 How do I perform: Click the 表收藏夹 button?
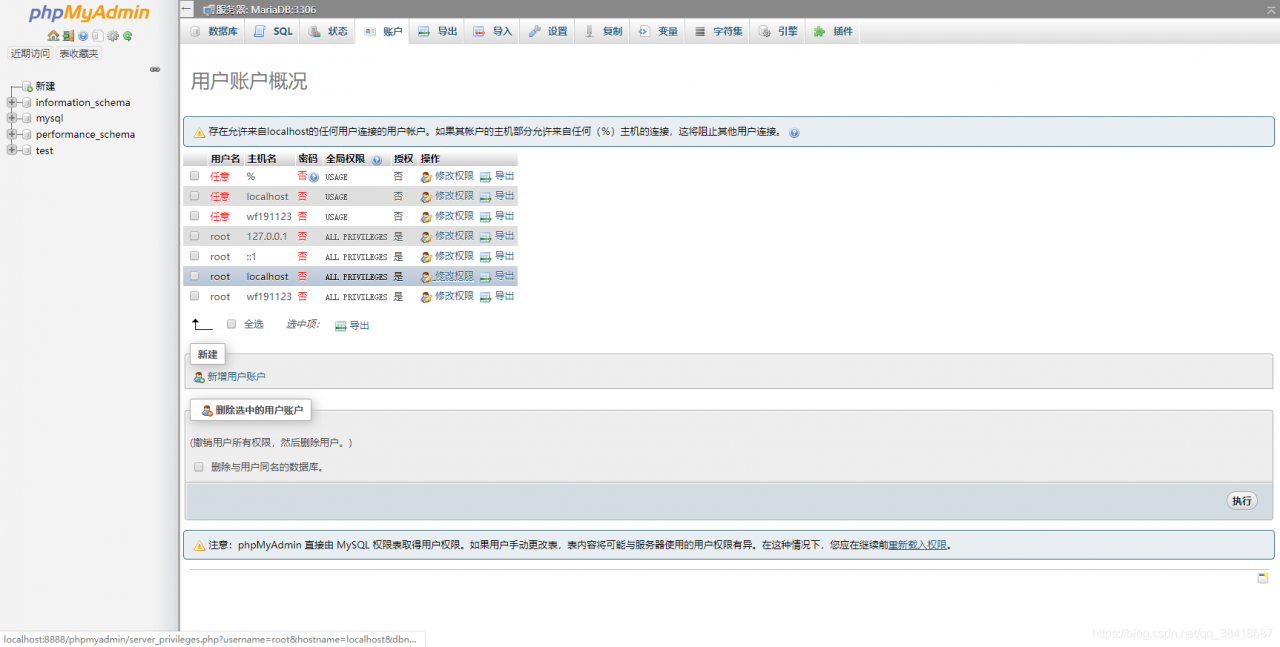pos(79,54)
